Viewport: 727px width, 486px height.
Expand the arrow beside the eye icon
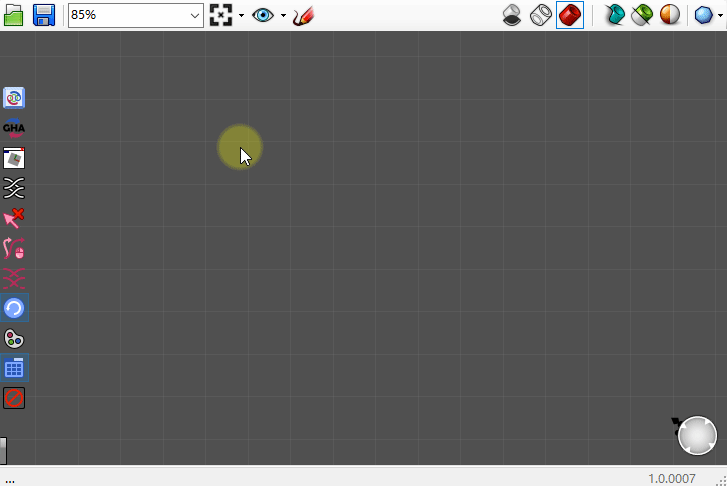(x=283, y=15)
